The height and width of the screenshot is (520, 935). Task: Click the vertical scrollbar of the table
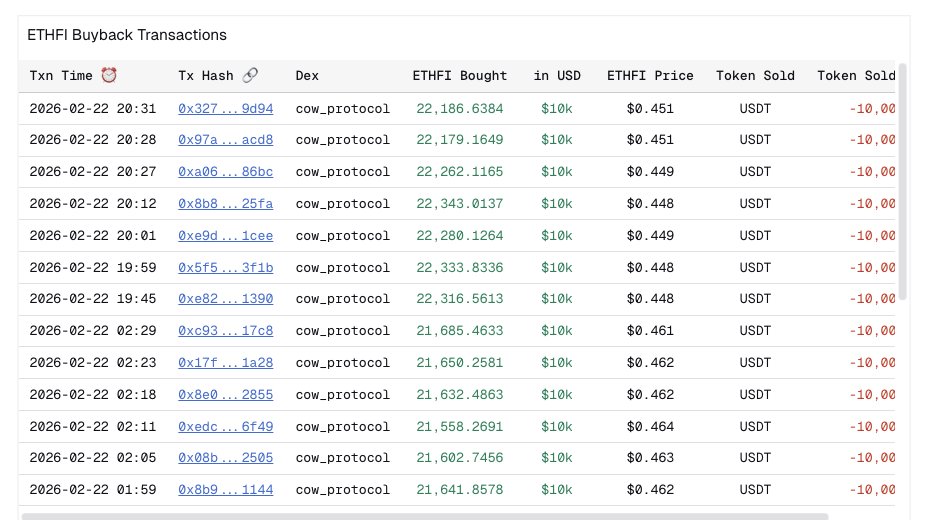903,182
